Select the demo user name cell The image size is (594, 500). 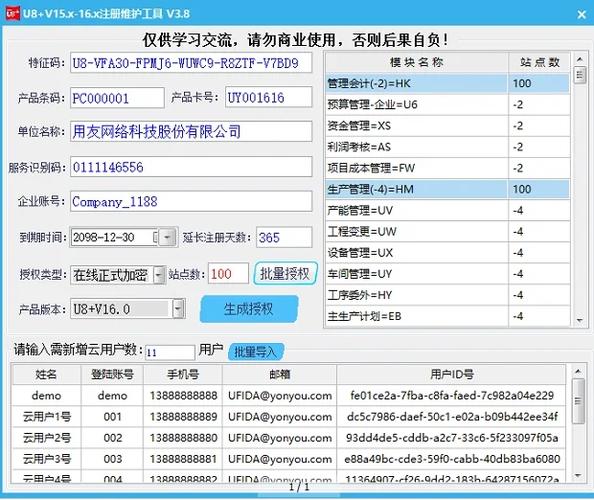point(46,395)
